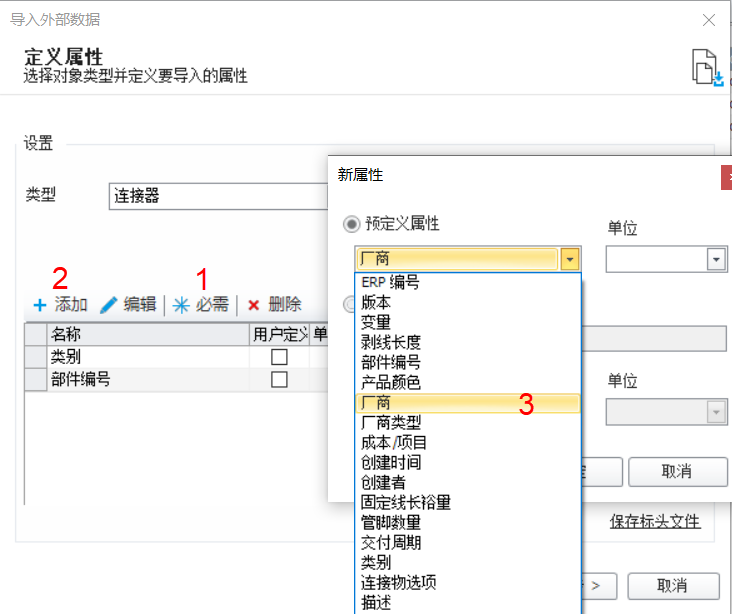Click the 必需 toolbar label
The height and width of the screenshot is (614, 732).
(x=212, y=304)
